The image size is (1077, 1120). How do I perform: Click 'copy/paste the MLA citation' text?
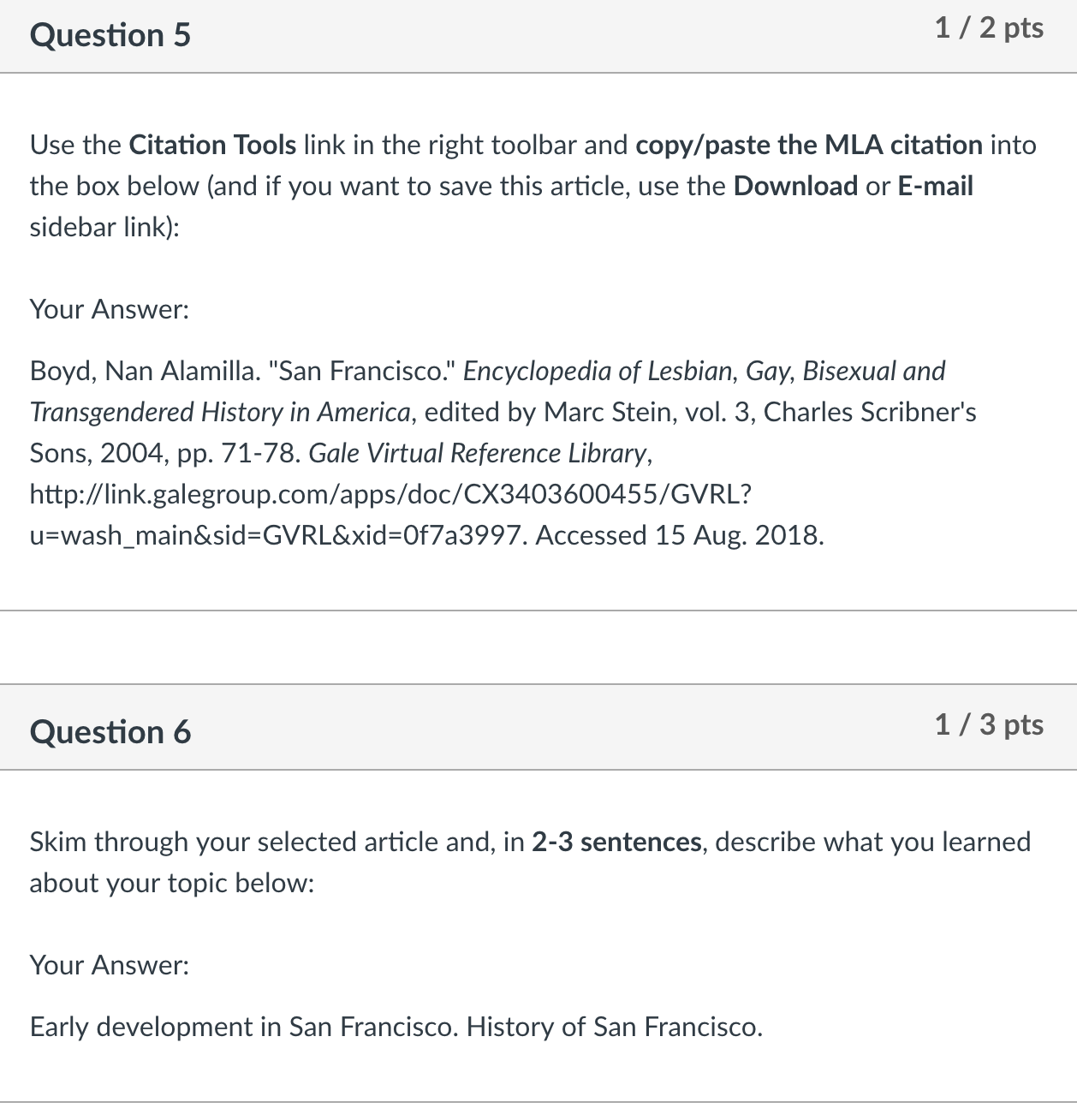pos(809,145)
